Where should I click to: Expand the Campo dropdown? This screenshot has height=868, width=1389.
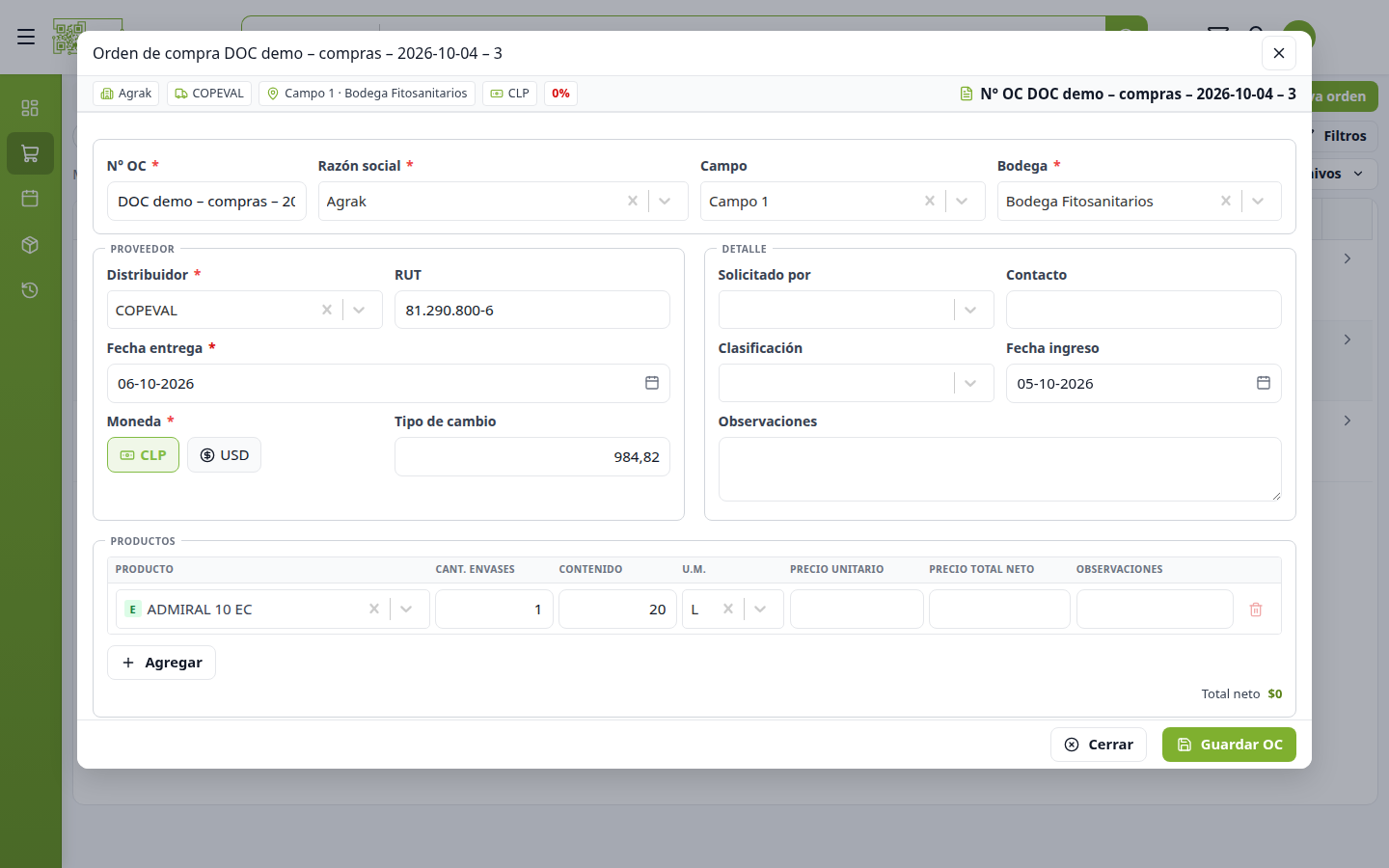tap(963, 202)
